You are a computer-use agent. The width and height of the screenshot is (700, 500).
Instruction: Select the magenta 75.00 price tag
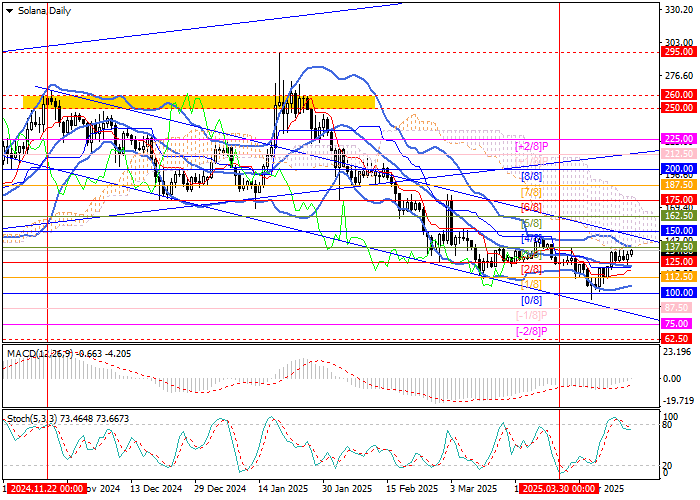pyautogui.click(x=678, y=324)
